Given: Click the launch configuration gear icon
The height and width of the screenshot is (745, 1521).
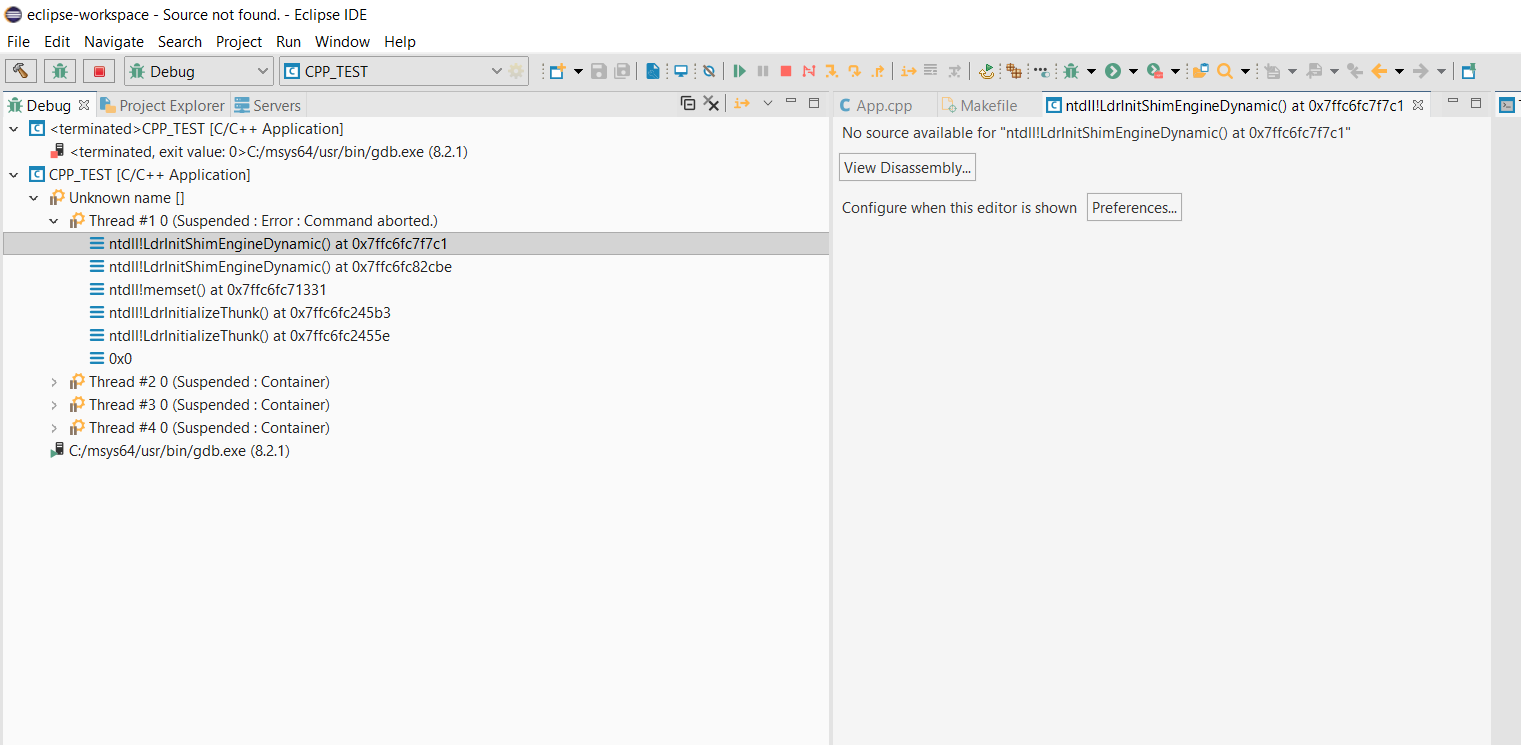Looking at the screenshot, I should click(516, 71).
